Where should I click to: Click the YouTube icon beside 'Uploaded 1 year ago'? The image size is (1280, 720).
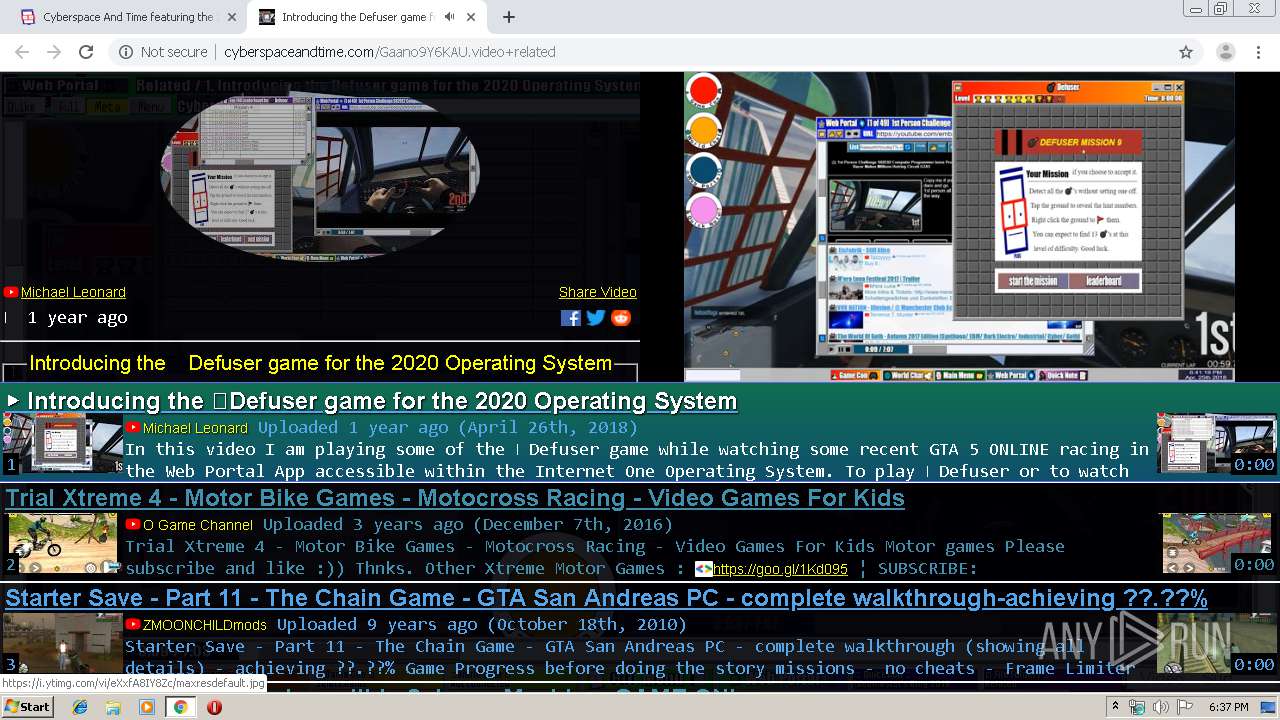(x=133, y=428)
